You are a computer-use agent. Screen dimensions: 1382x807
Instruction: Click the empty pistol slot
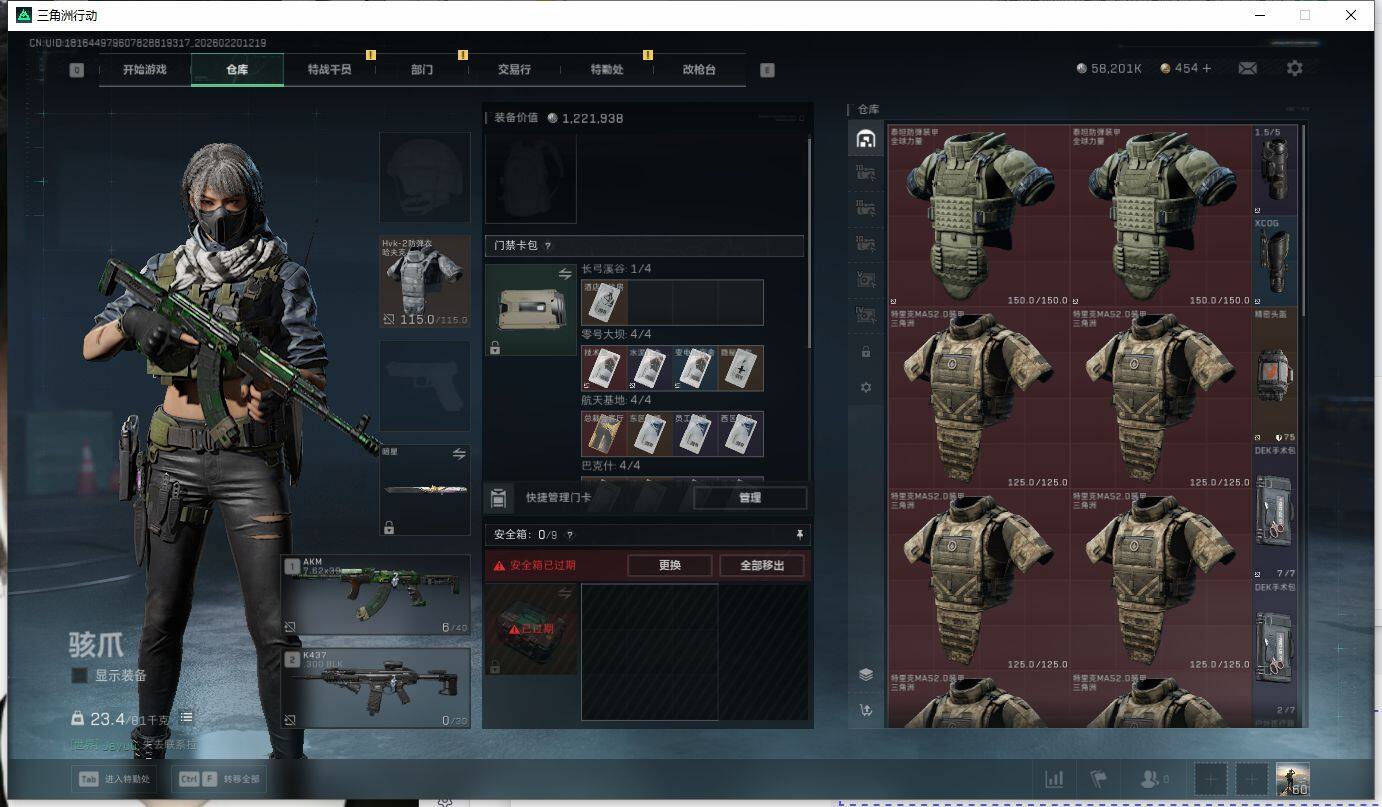(425, 386)
